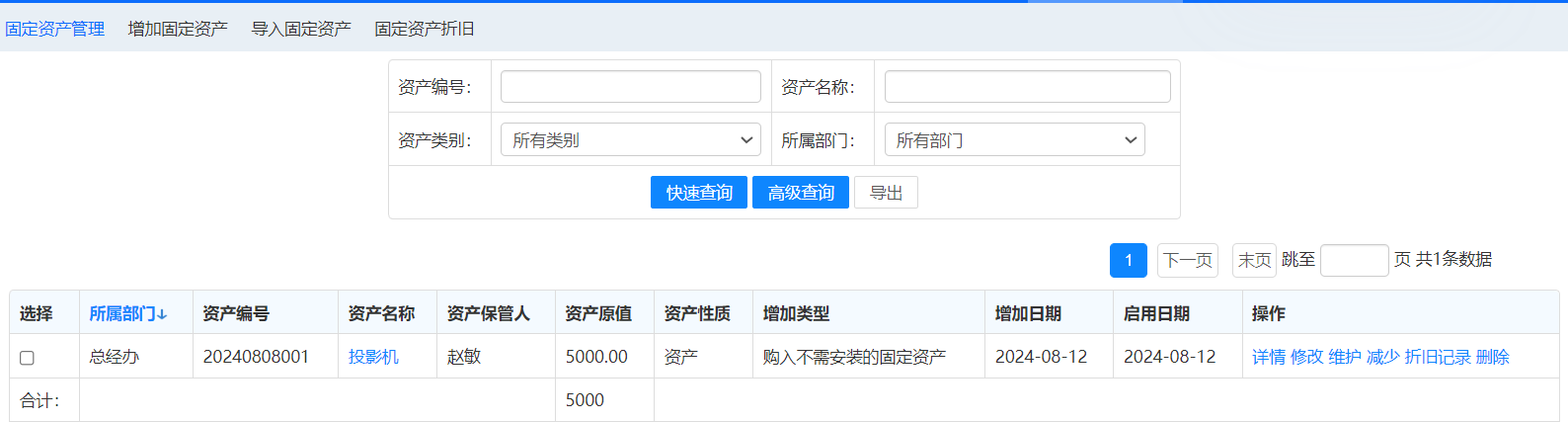
Task: Open the 导入固定资产 tab
Action: tap(301, 29)
